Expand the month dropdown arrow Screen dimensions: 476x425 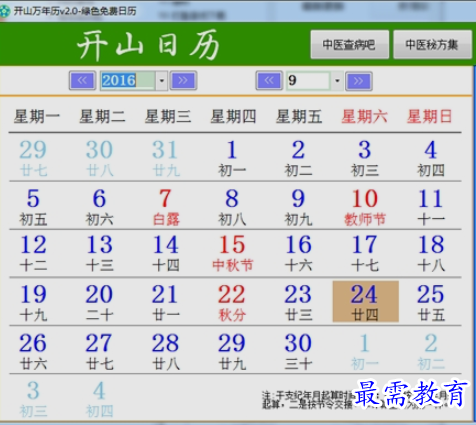pyautogui.click(x=337, y=81)
